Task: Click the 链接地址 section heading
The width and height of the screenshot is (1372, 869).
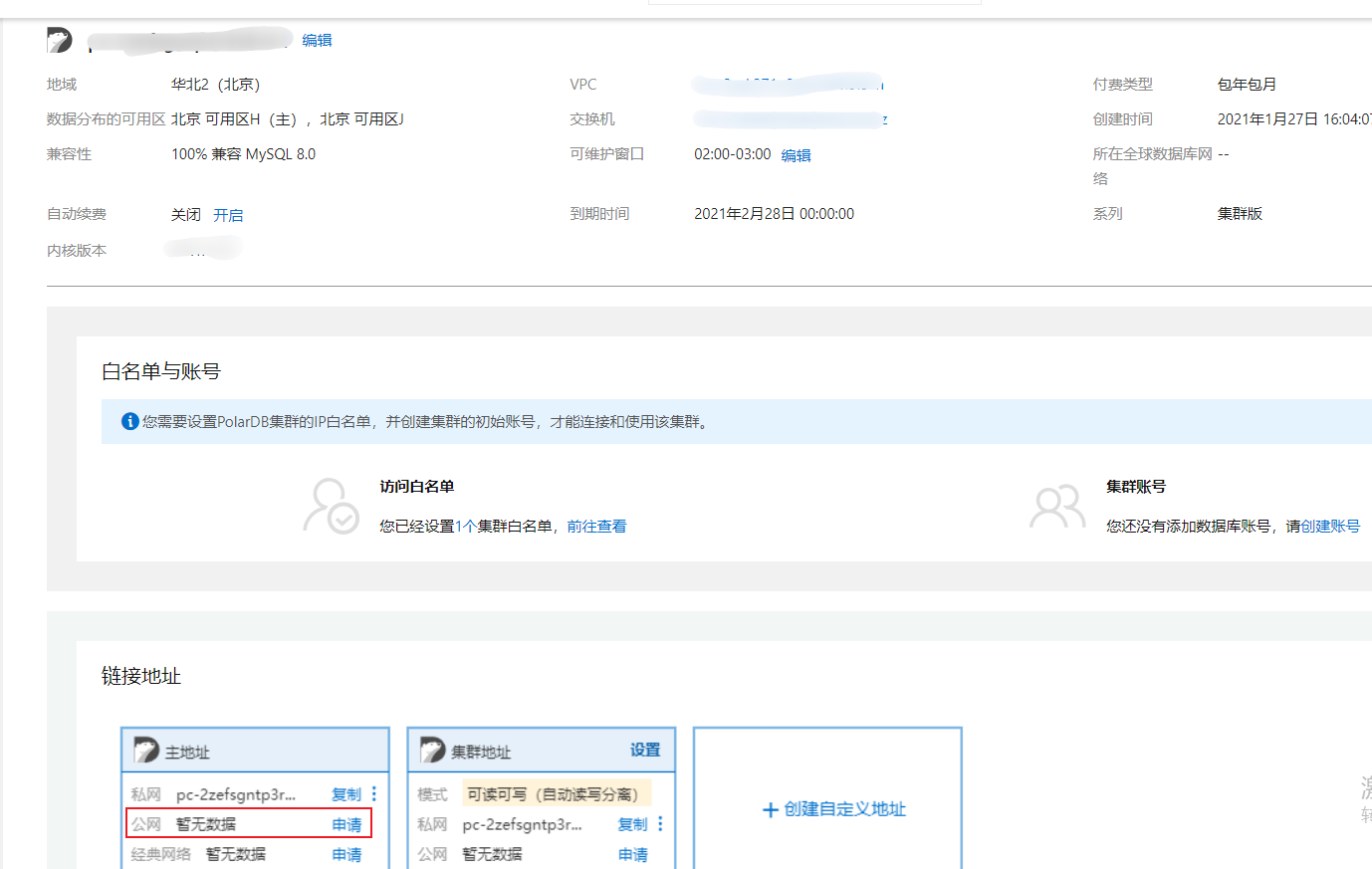Action: point(141,676)
